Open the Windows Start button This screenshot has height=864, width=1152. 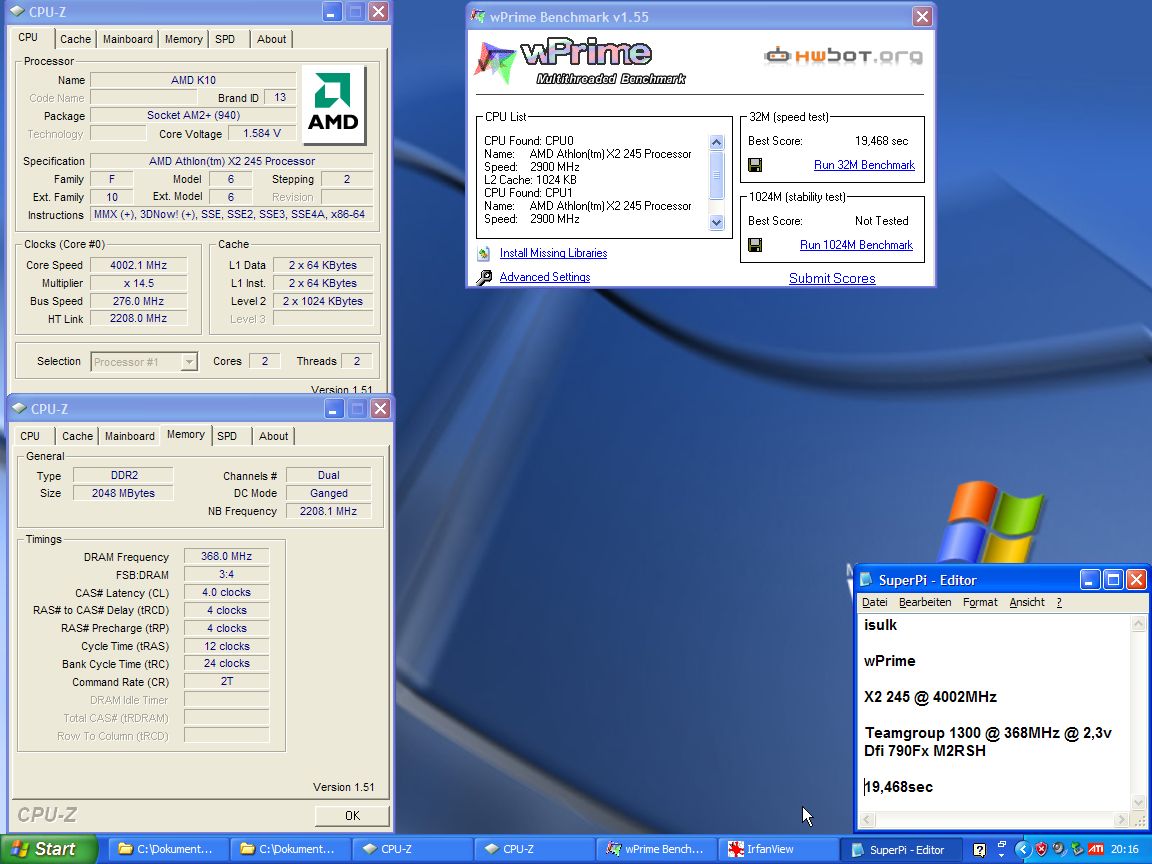point(48,849)
